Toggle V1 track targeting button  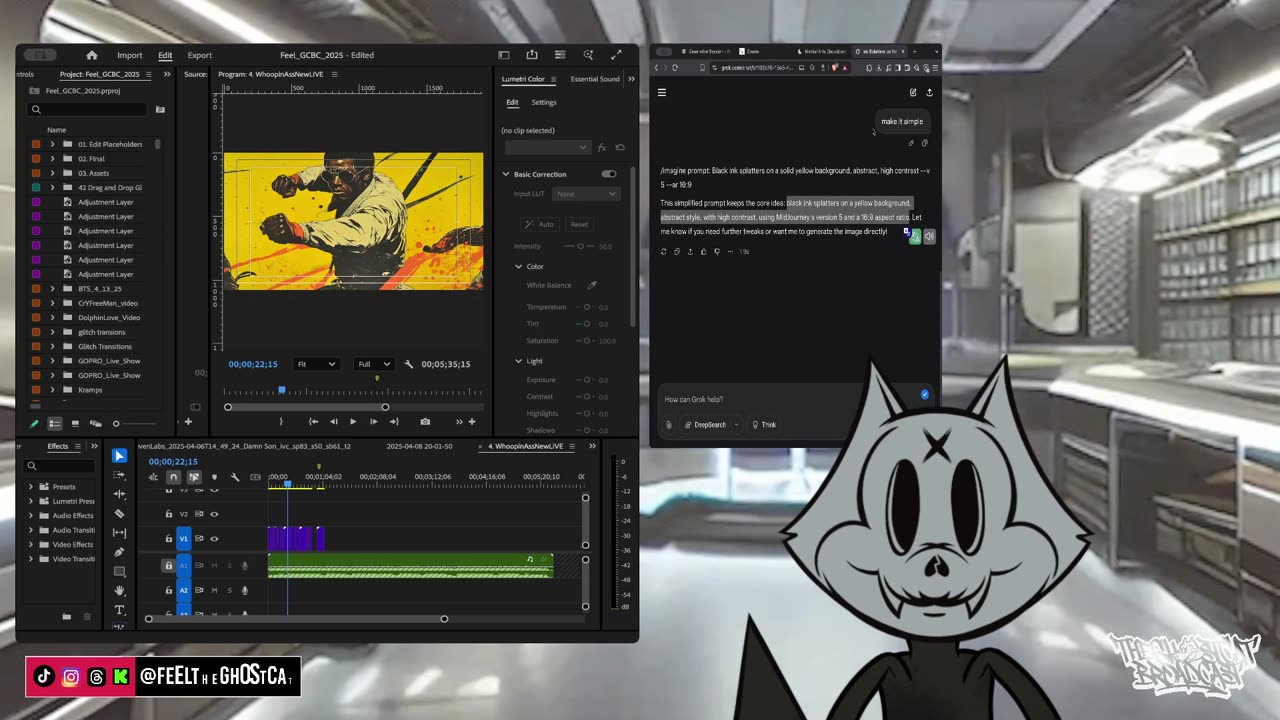[x=183, y=539]
